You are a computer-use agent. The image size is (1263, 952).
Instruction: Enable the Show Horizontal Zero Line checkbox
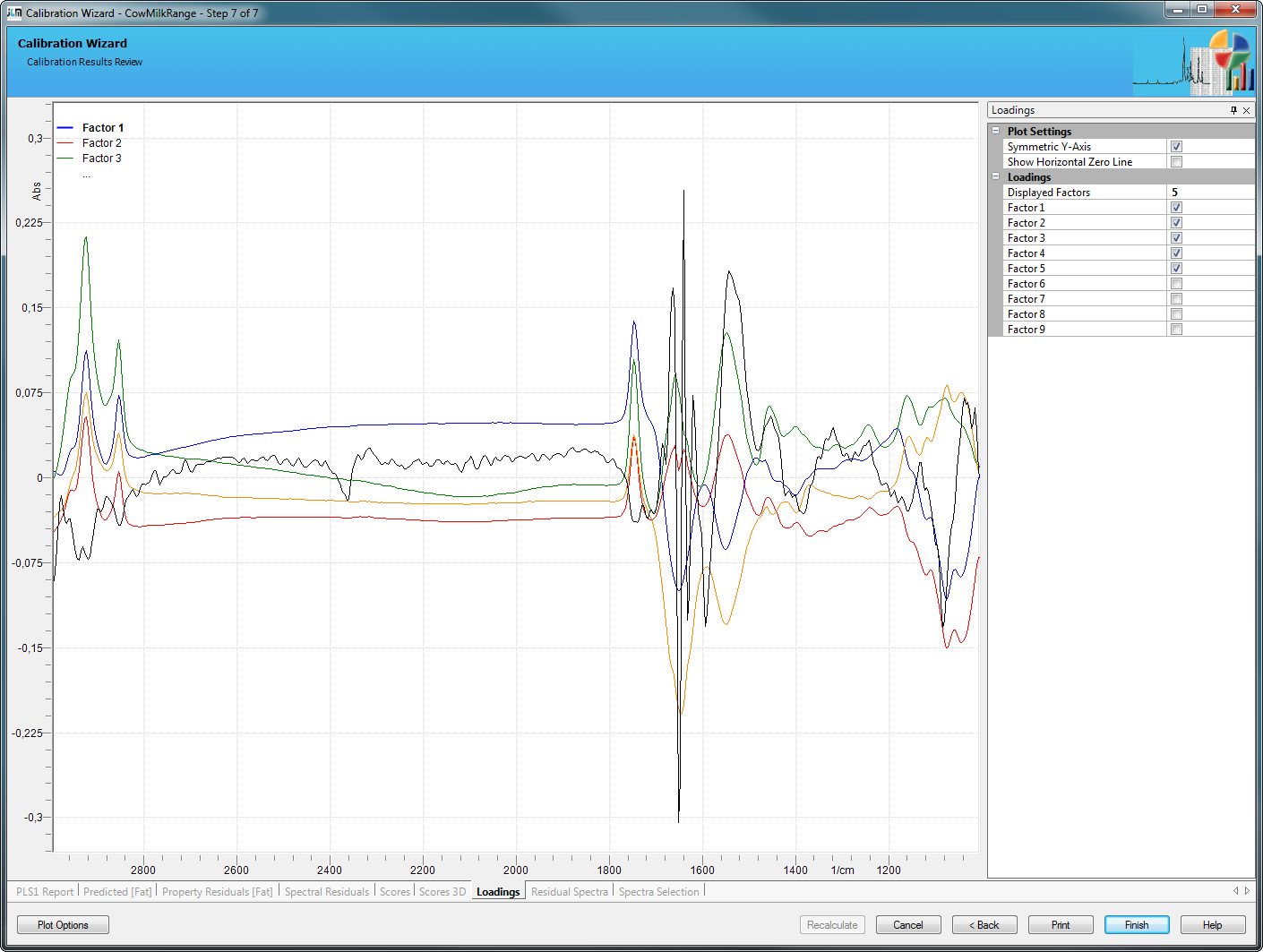pyautogui.click(x=1176, y=162)
